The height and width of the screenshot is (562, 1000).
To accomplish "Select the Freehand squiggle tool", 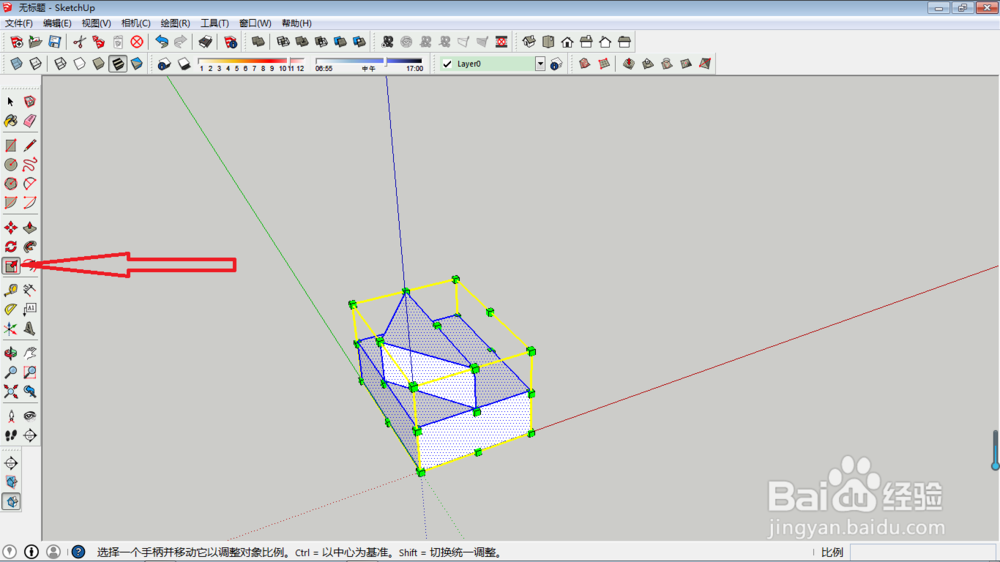I will pos(30,165).
